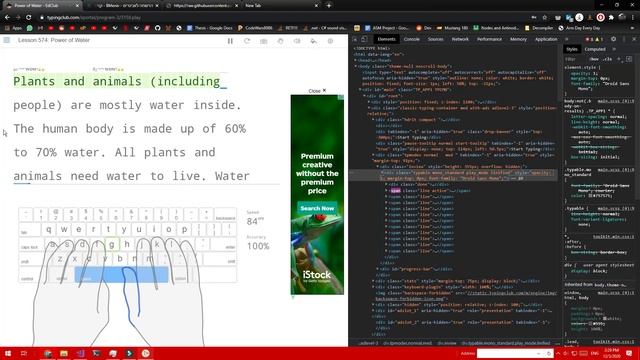Select the Styles tab in the sidebar
Screen dimensions: 640x360
click(572, 49)
